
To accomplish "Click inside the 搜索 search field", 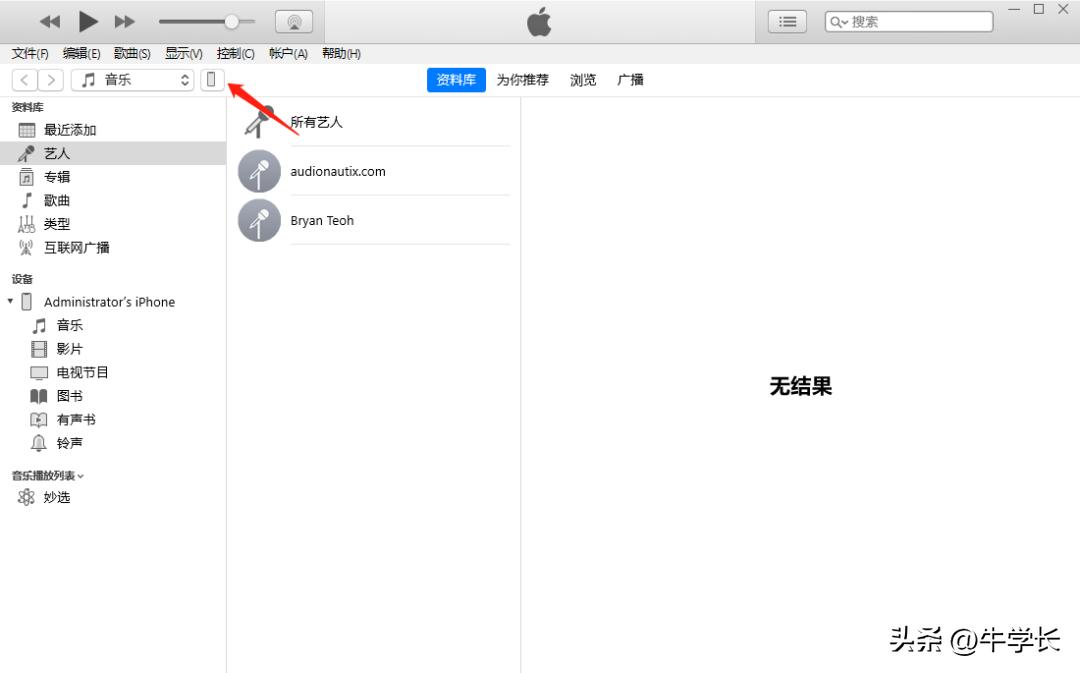I will [908, 20].
